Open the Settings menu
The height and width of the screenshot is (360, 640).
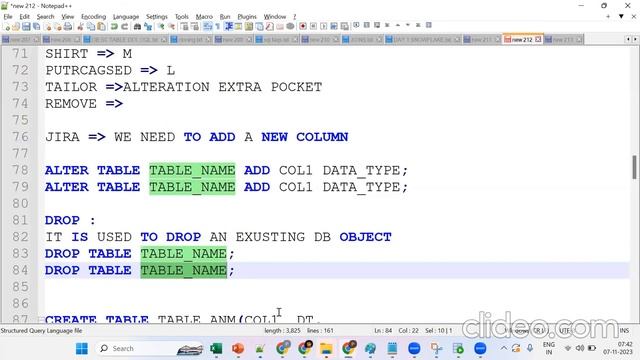pyautogui.click(x=157, y=16)
